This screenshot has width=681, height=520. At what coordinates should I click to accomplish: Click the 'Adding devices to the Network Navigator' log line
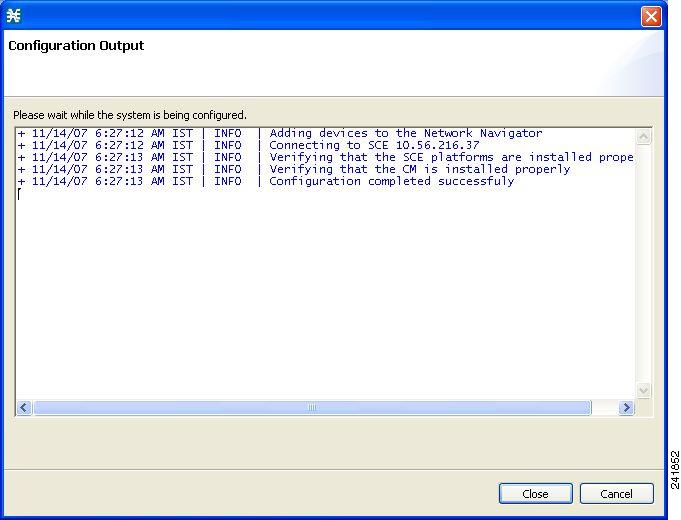tap(280, 133)
